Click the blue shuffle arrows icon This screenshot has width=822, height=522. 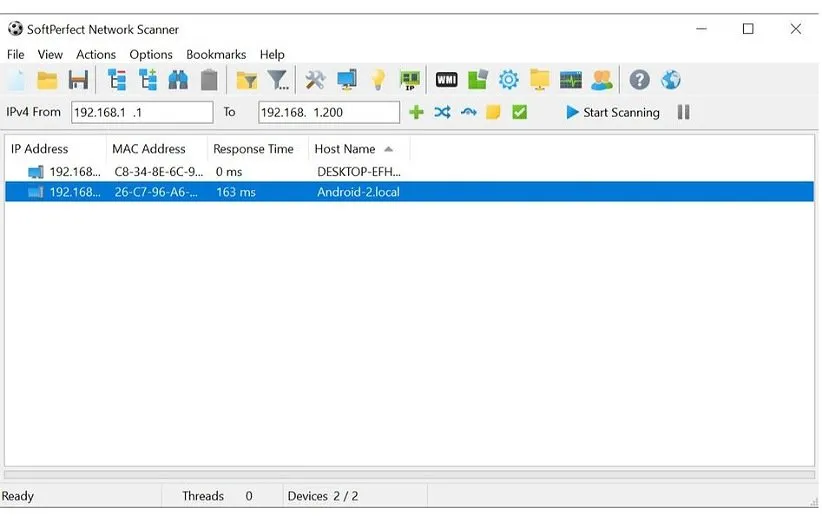[x=442, y=113]
